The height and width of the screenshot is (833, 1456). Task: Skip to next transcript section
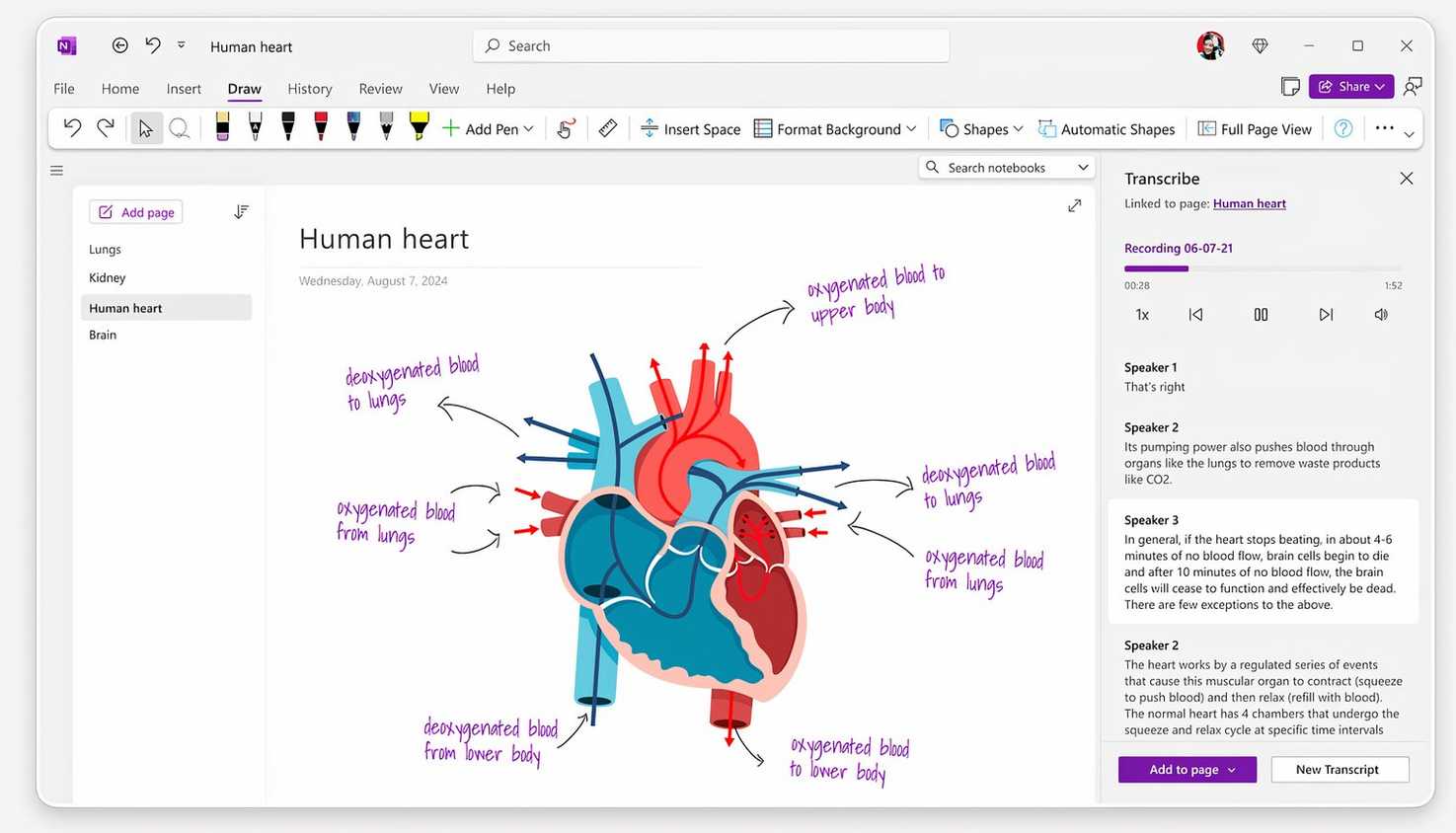pyautogui.click(x=1326, y=315)
